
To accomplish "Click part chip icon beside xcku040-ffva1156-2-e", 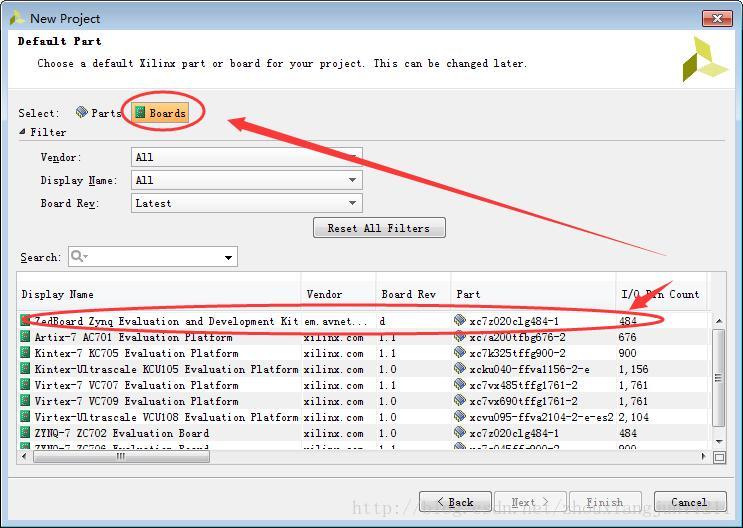I will [x=460, y=368].
